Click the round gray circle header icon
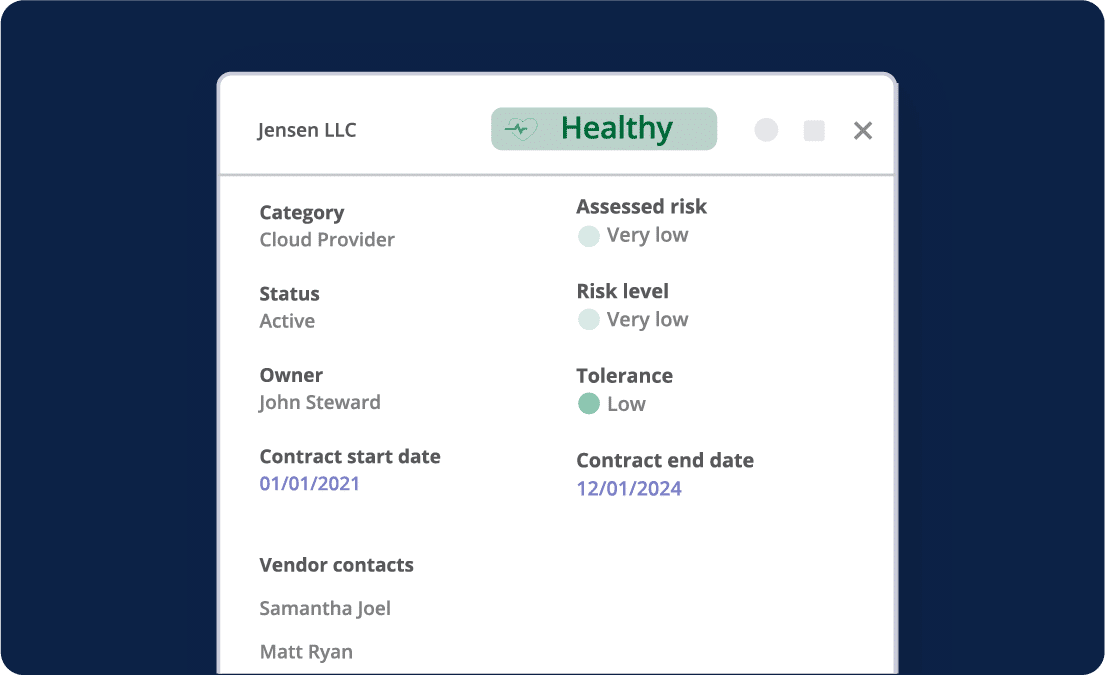The image size is (1105, 682). (x=766, y=130)
